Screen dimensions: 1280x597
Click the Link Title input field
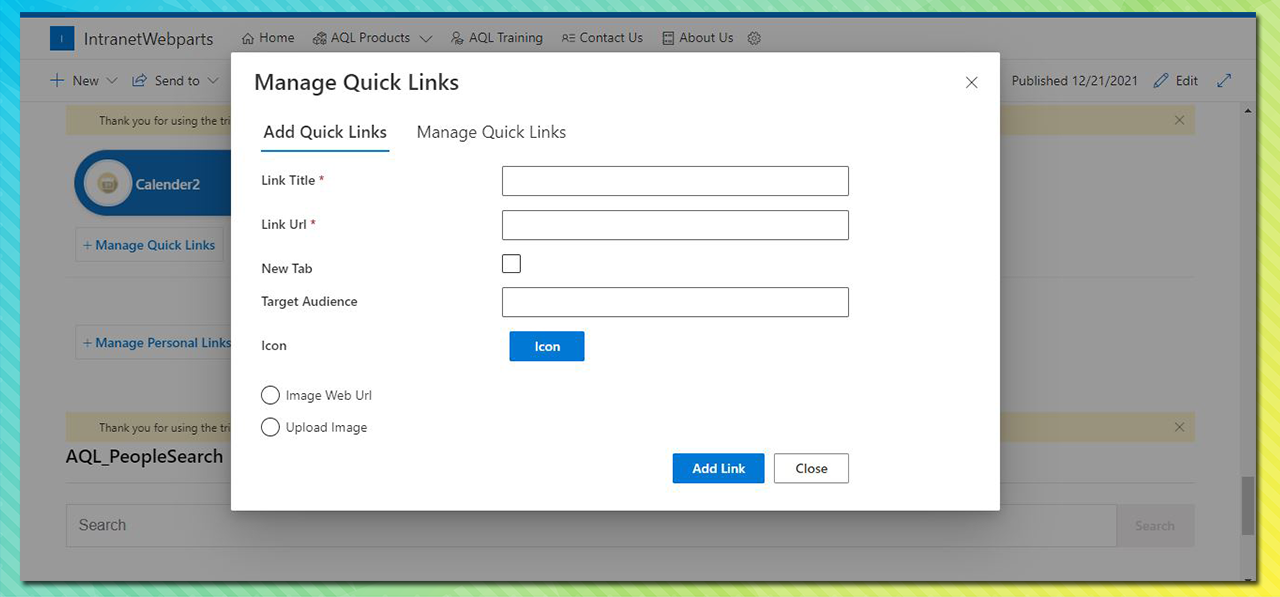click(x=675, y=181)
